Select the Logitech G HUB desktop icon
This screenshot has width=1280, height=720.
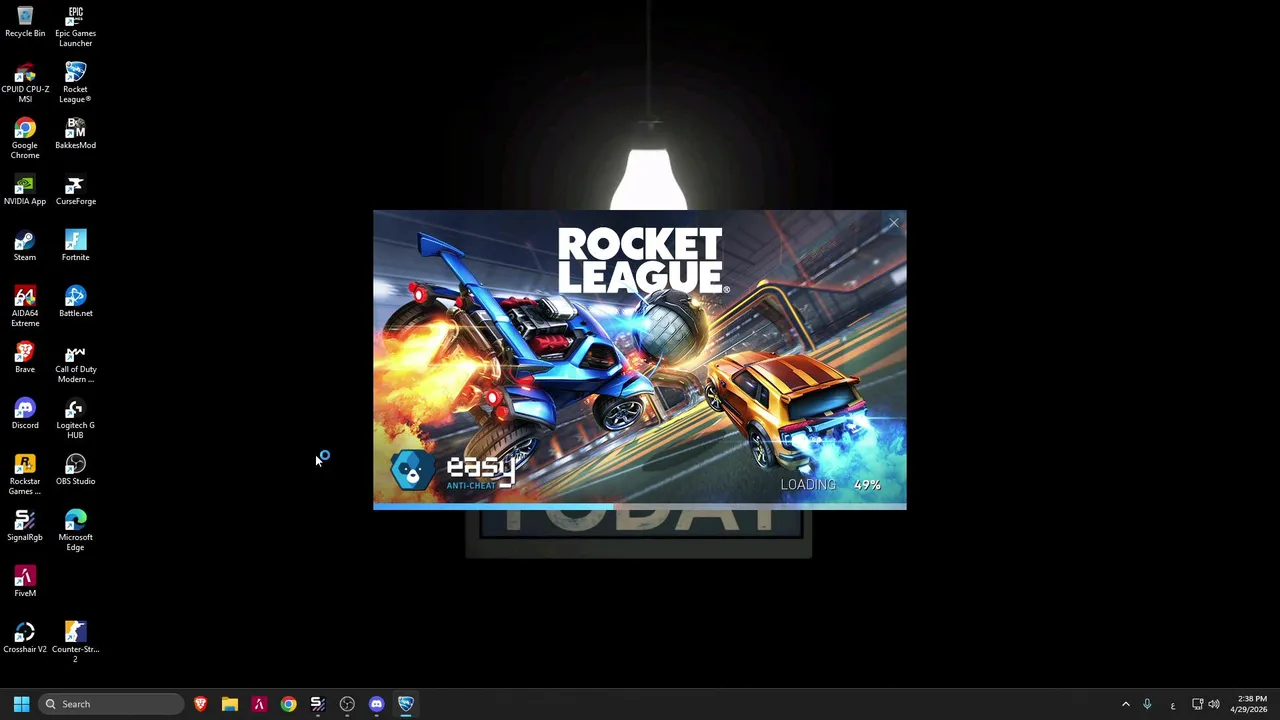[75, 418]
